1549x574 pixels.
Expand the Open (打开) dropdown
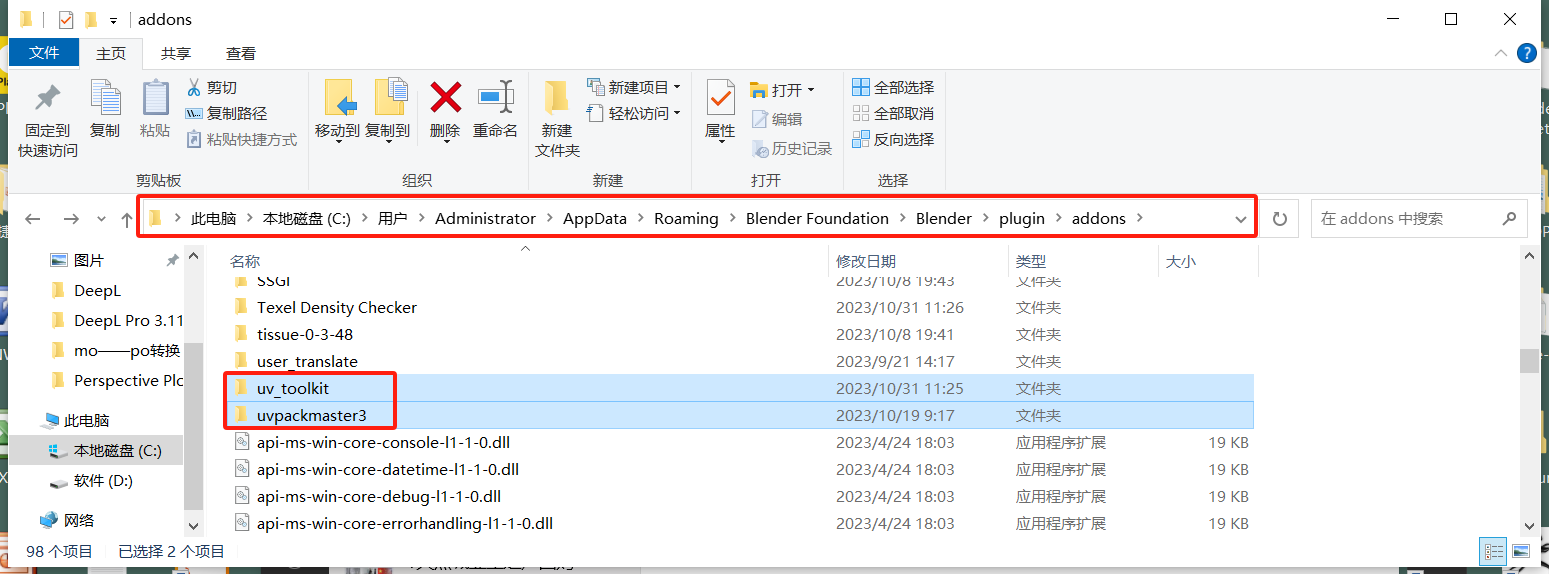[x=810, y=90]
